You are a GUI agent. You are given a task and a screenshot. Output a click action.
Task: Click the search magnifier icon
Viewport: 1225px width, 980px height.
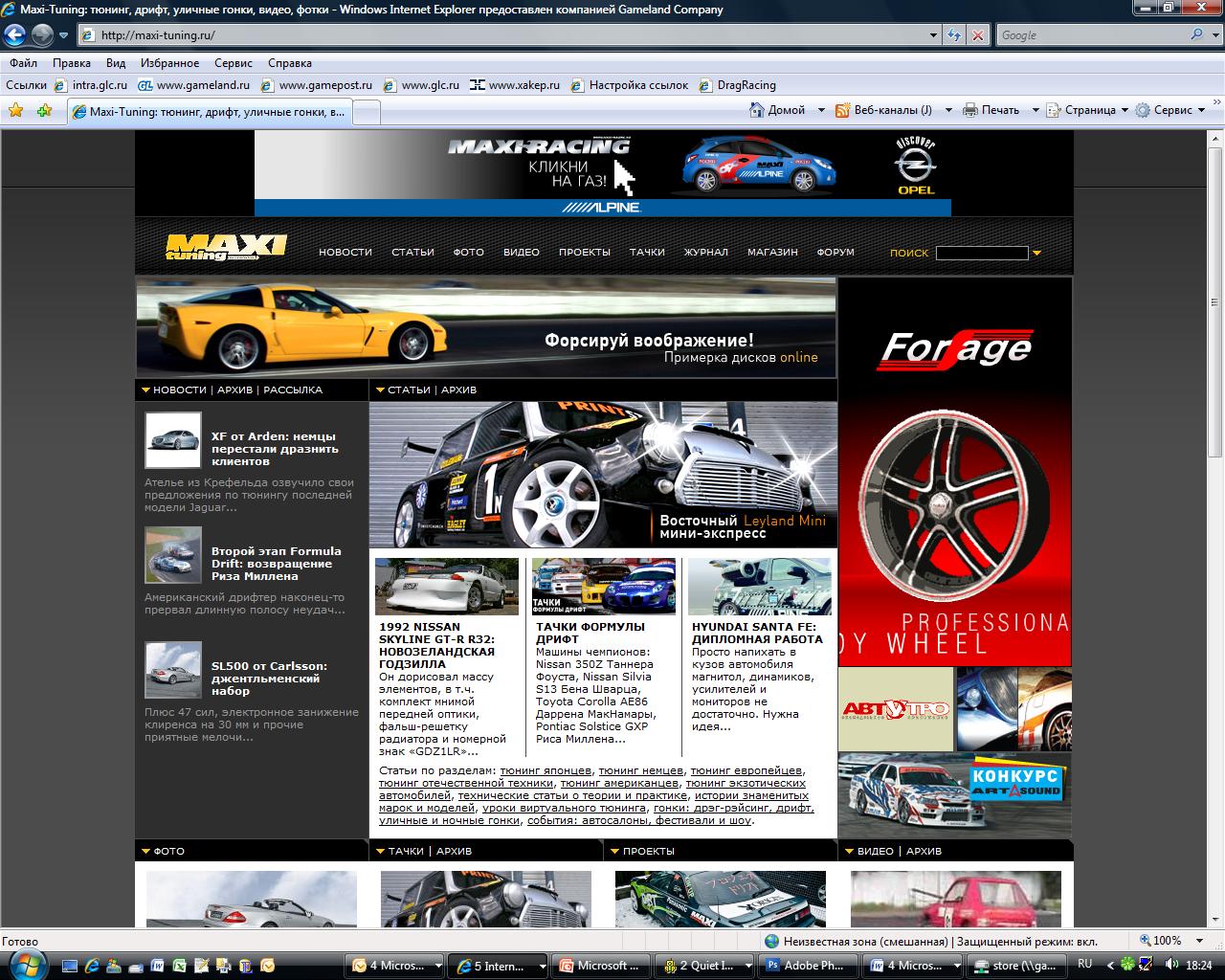pyautogui.click(x=1197, y=35)
